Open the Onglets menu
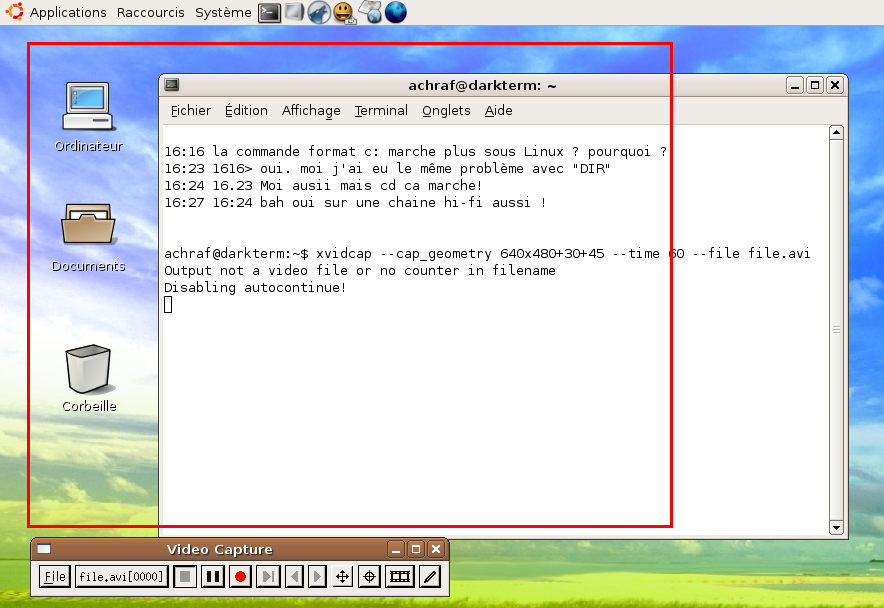The height and width of the screenshot is (608, 884). [446, 111]
